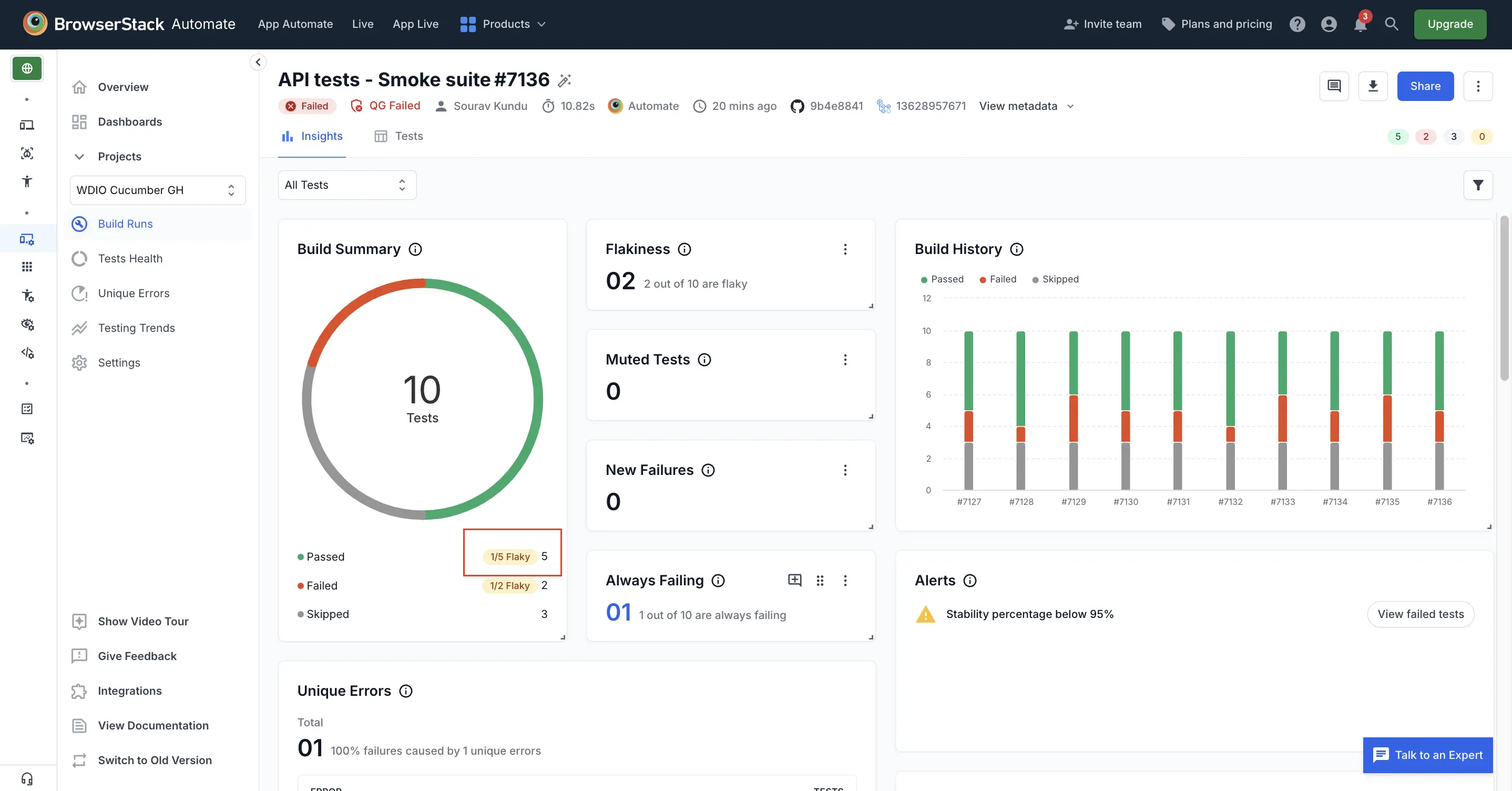
Task: Toggle the Failed legend in Build History
Action: tap(998, 279)
